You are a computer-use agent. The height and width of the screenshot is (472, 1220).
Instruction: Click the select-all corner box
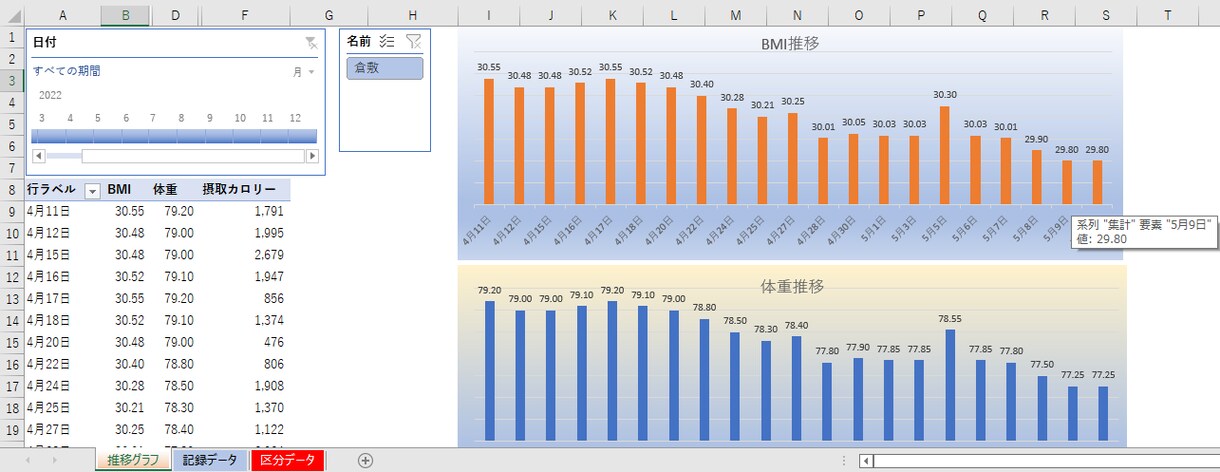12,15
